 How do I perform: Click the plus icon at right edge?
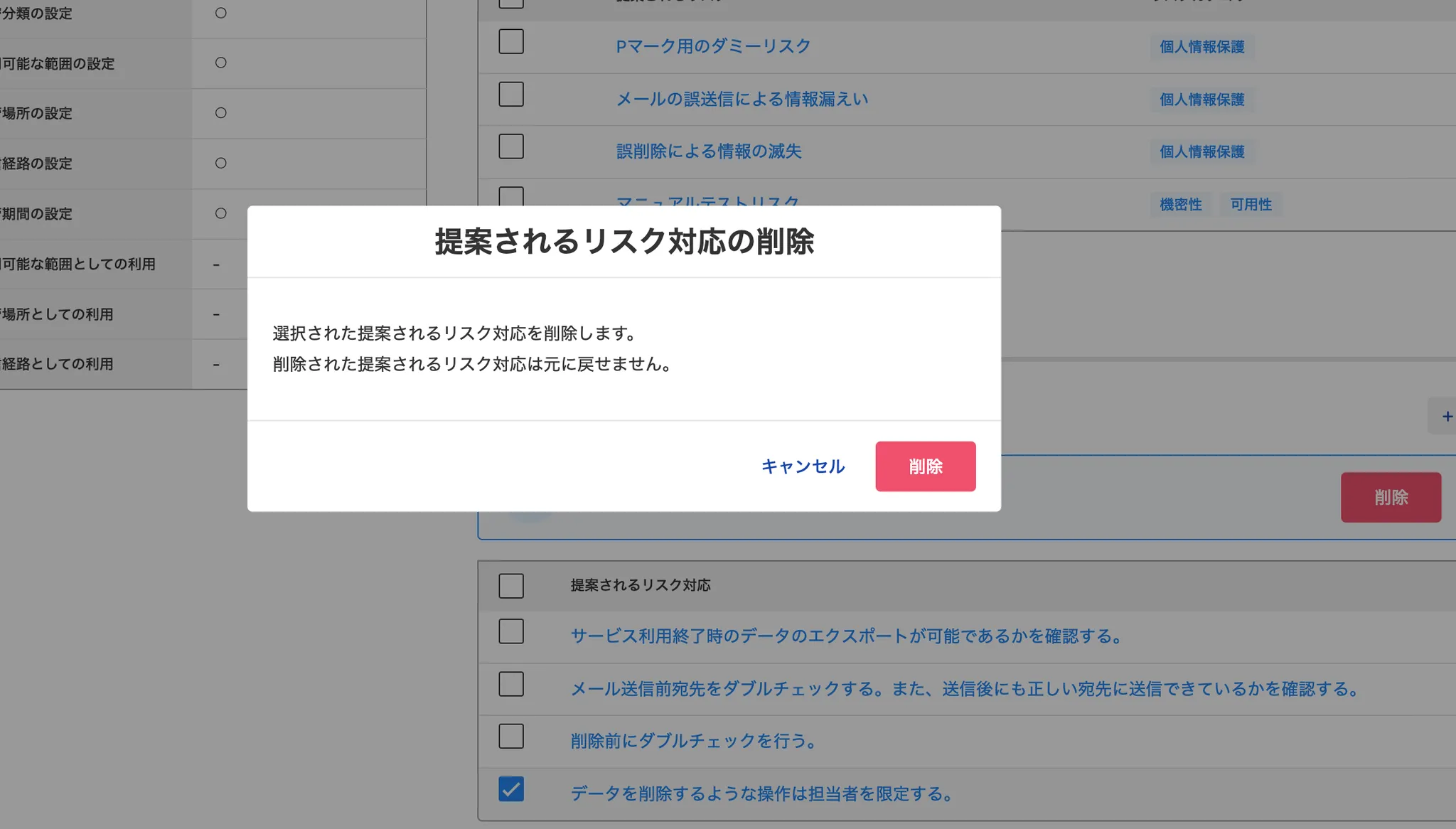click(1446, 417)
